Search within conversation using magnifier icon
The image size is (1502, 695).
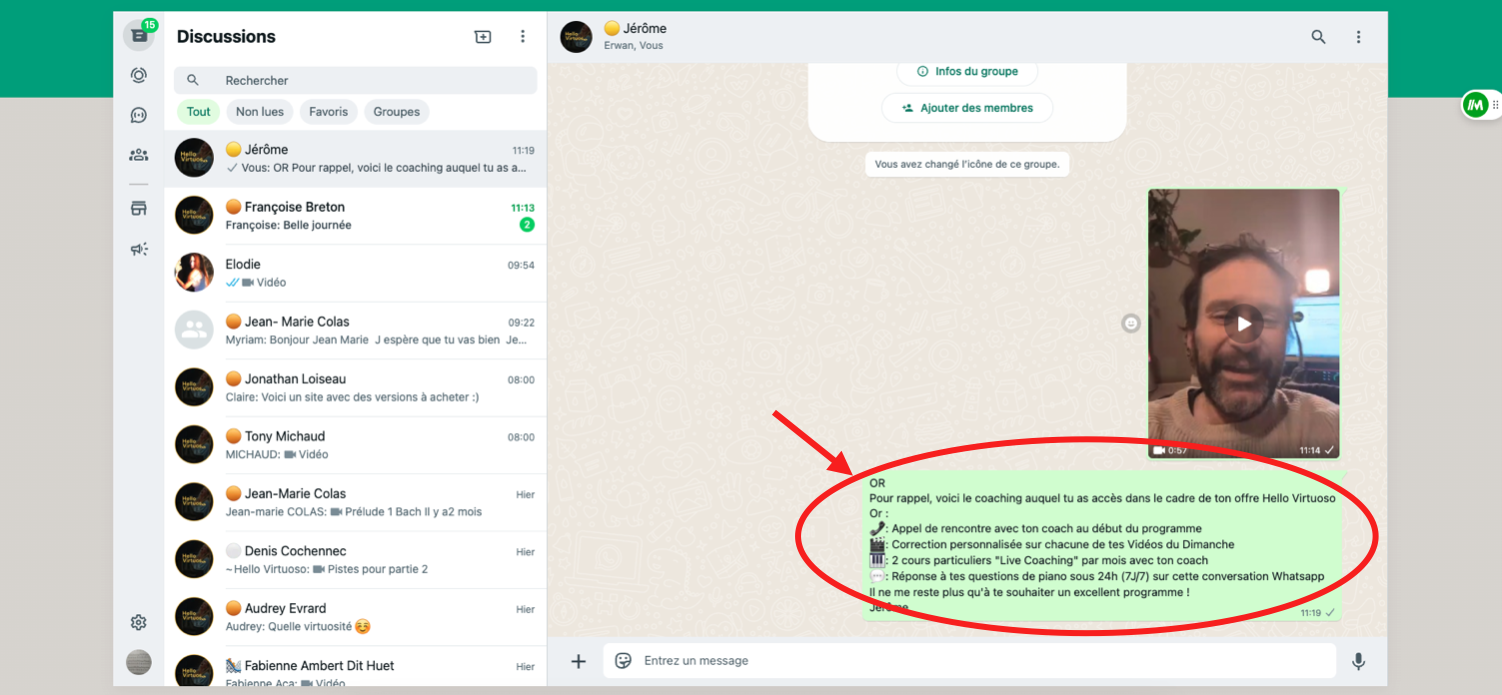tap(1319, 37)
